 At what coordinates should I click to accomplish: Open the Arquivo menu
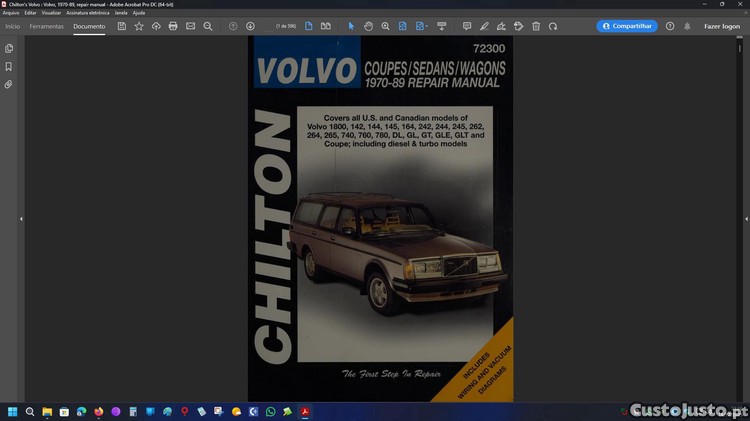[11, 13]
